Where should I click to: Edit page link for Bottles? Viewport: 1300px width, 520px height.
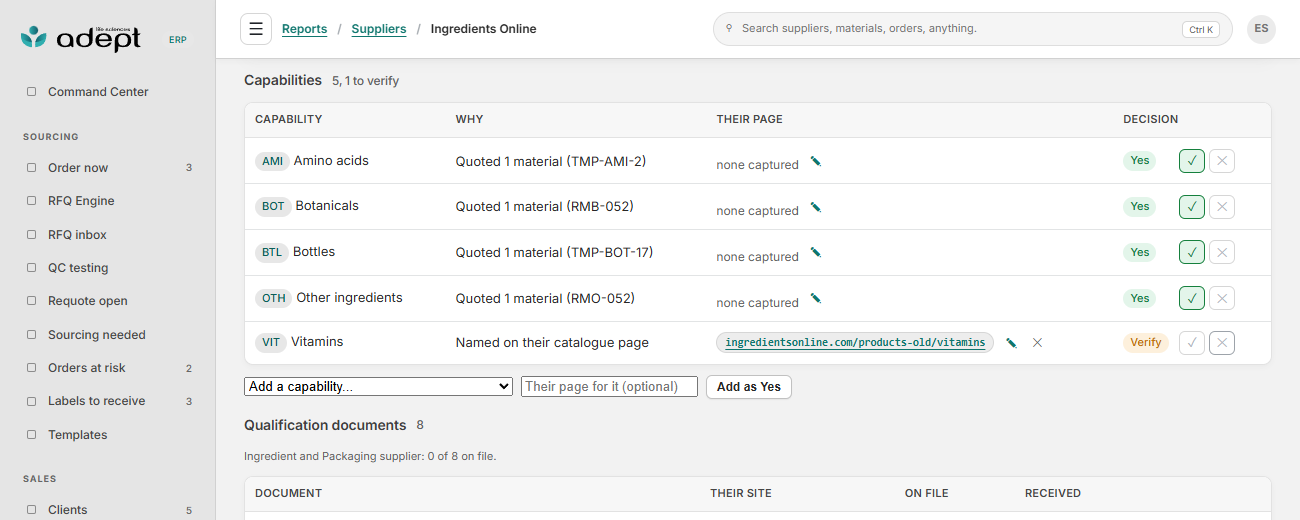tap(816, 253)
